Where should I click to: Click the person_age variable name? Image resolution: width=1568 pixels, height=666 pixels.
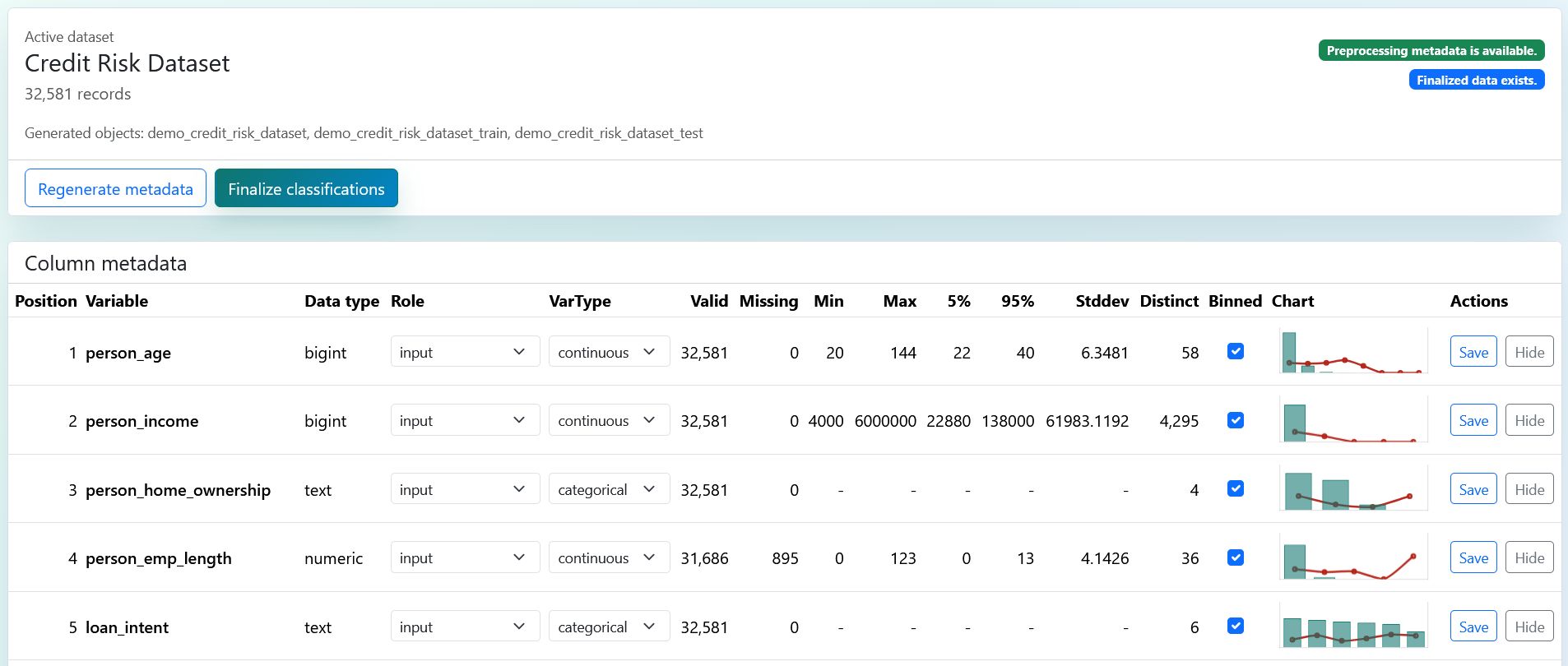point(128,353)
